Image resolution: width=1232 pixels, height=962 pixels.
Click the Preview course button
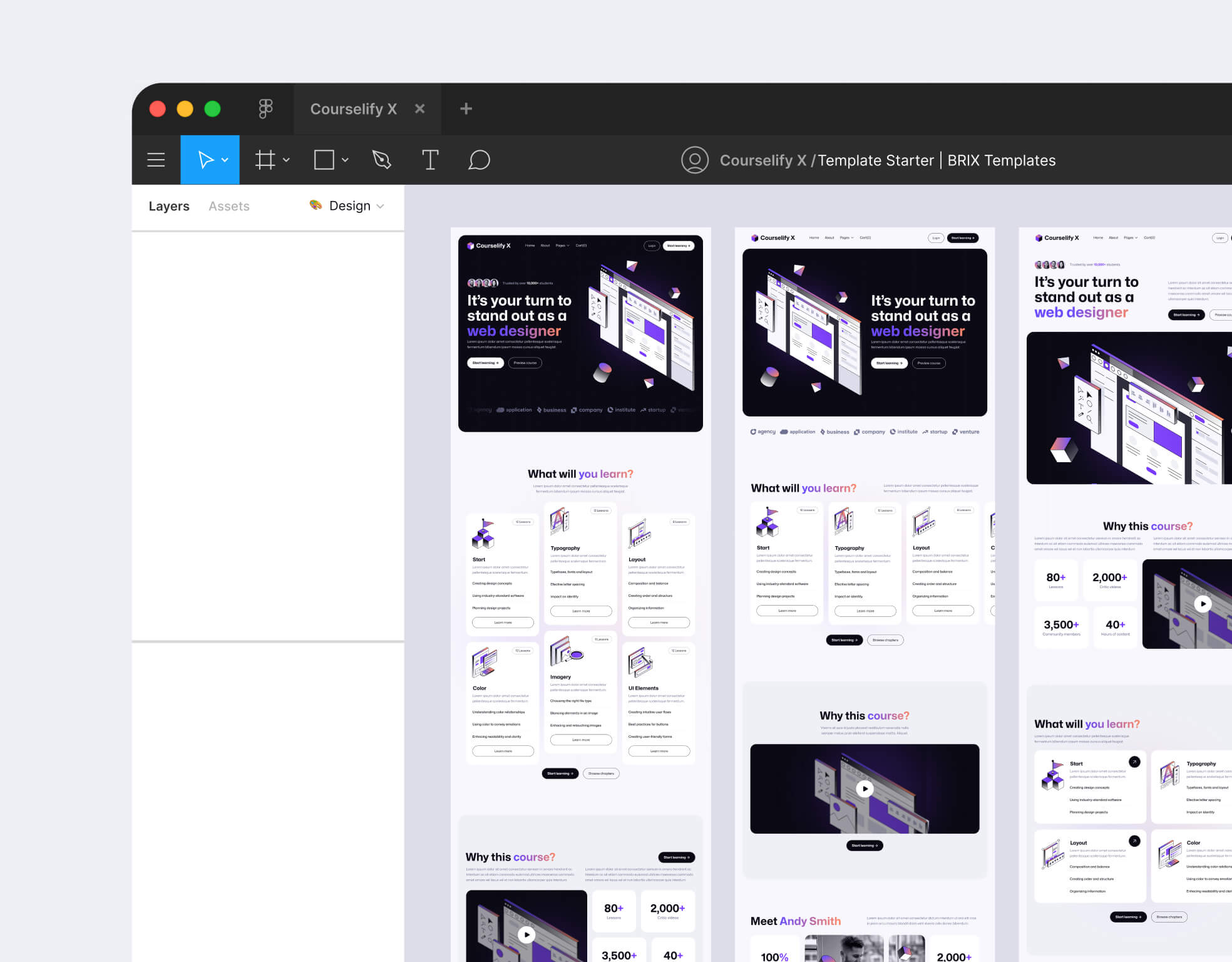[x=525, y=363]
